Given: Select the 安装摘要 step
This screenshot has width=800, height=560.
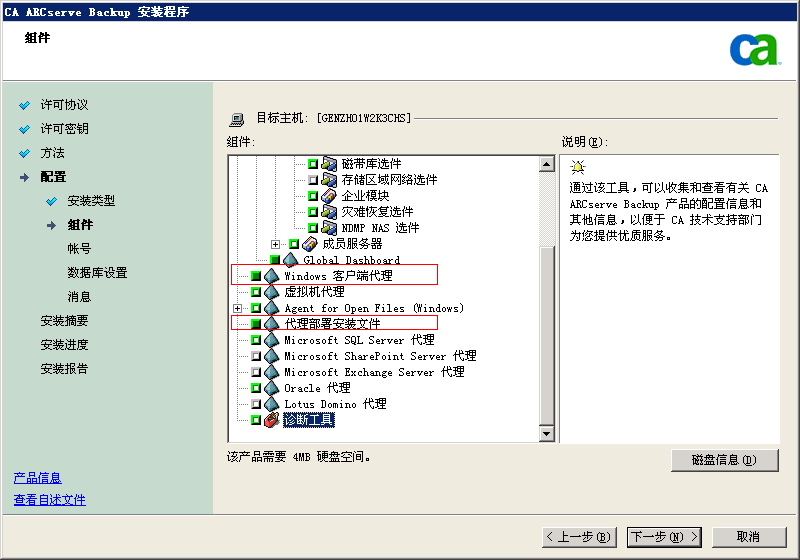Looking at the screenshot, I should [64, 321].
